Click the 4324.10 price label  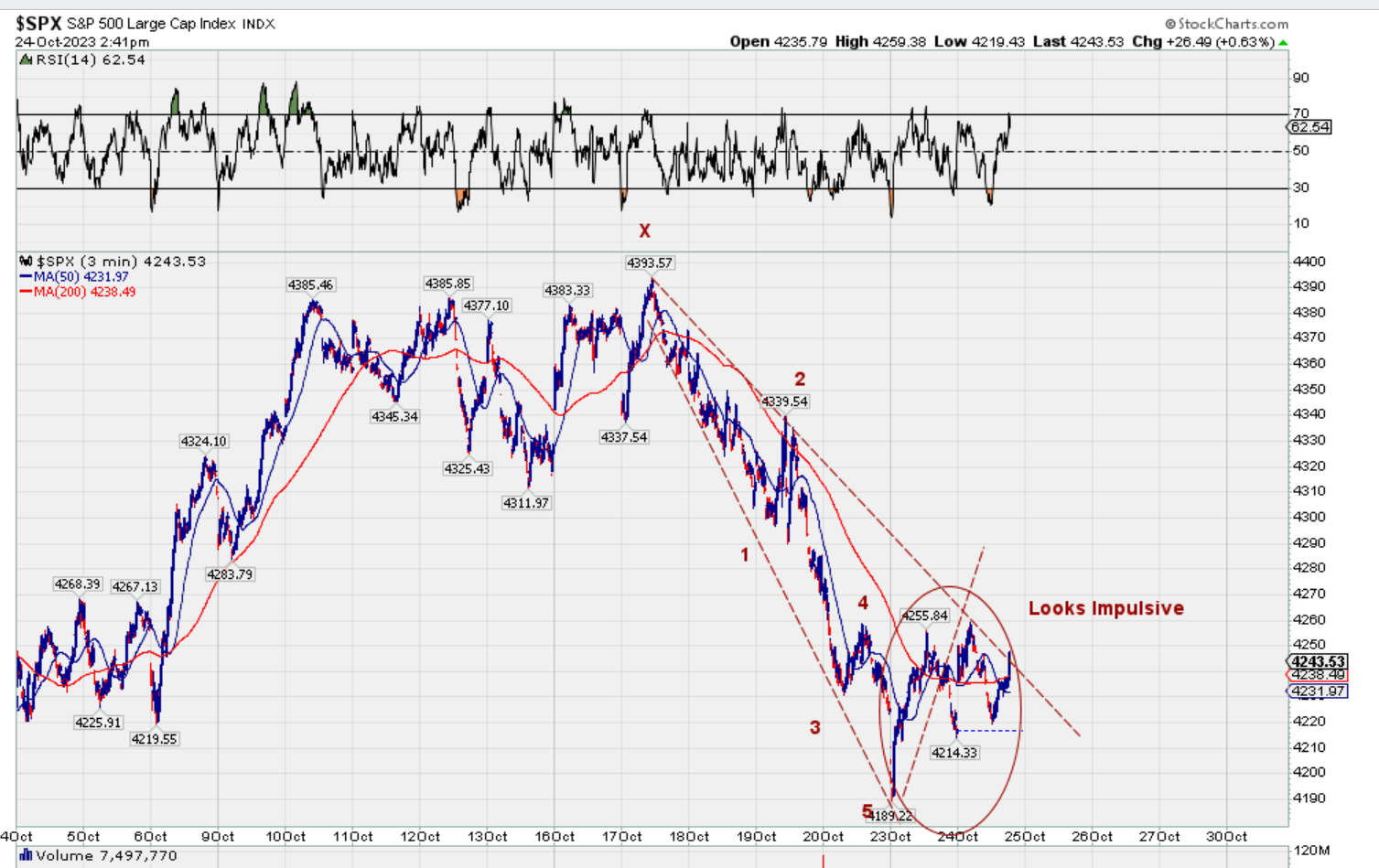tap(203, 442)
